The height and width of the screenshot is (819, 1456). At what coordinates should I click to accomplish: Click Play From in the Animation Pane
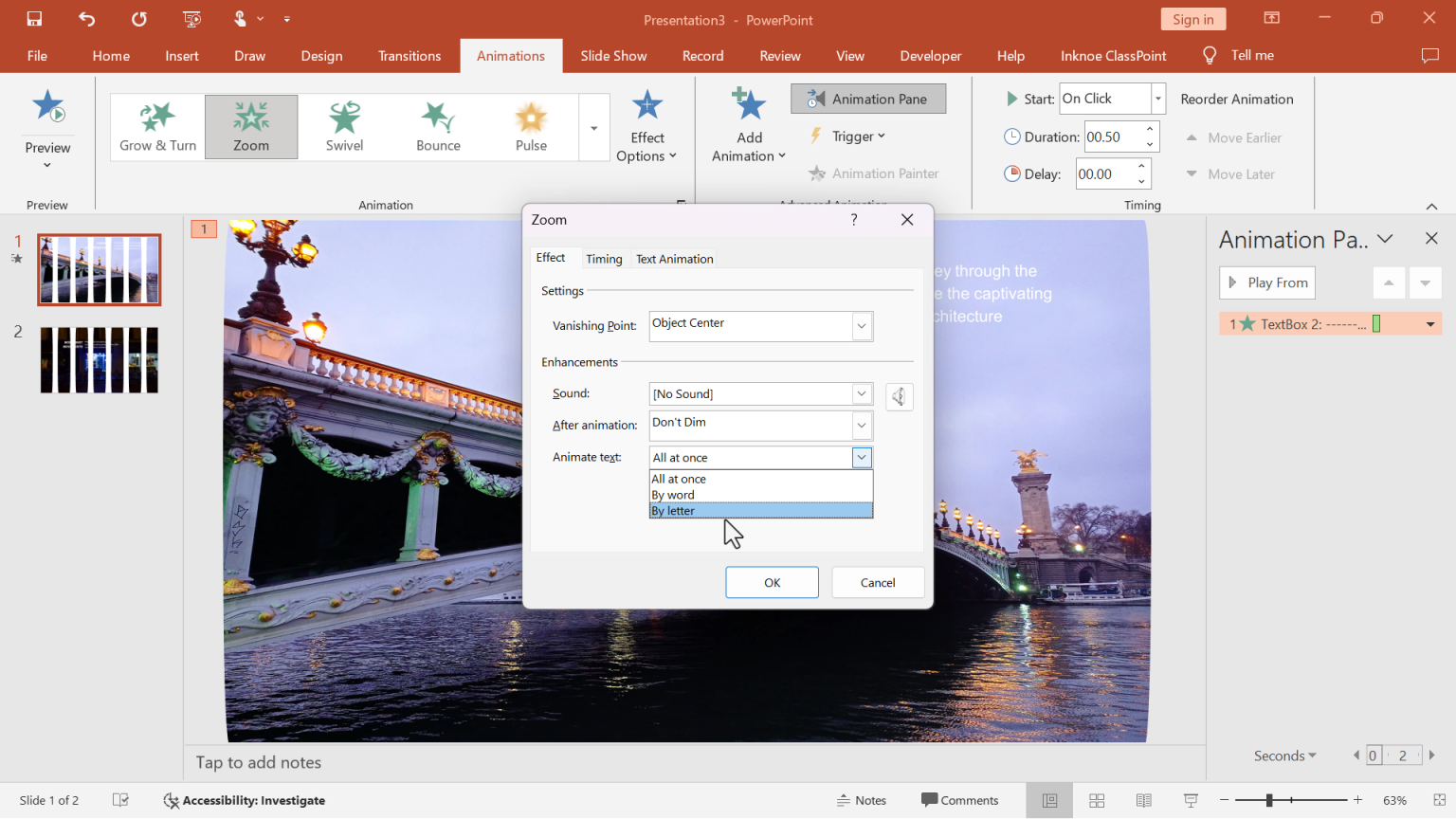1266,282
